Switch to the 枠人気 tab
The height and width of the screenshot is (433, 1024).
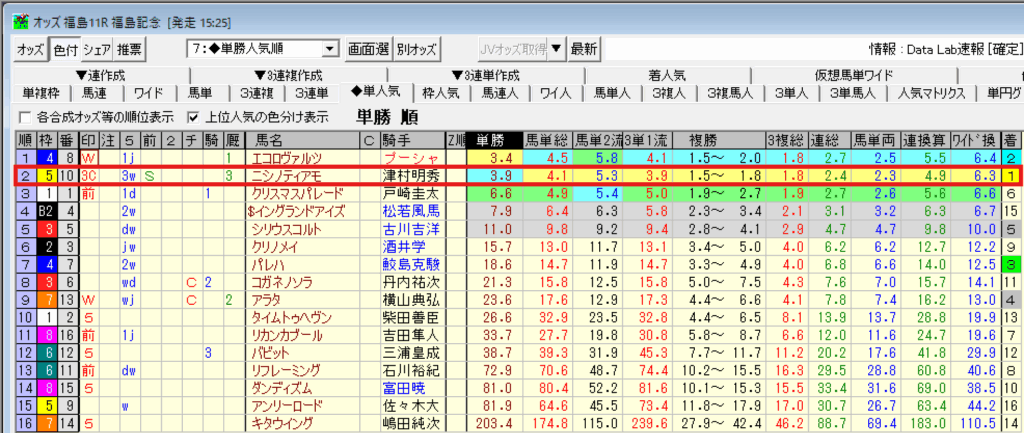click(441, 93)
